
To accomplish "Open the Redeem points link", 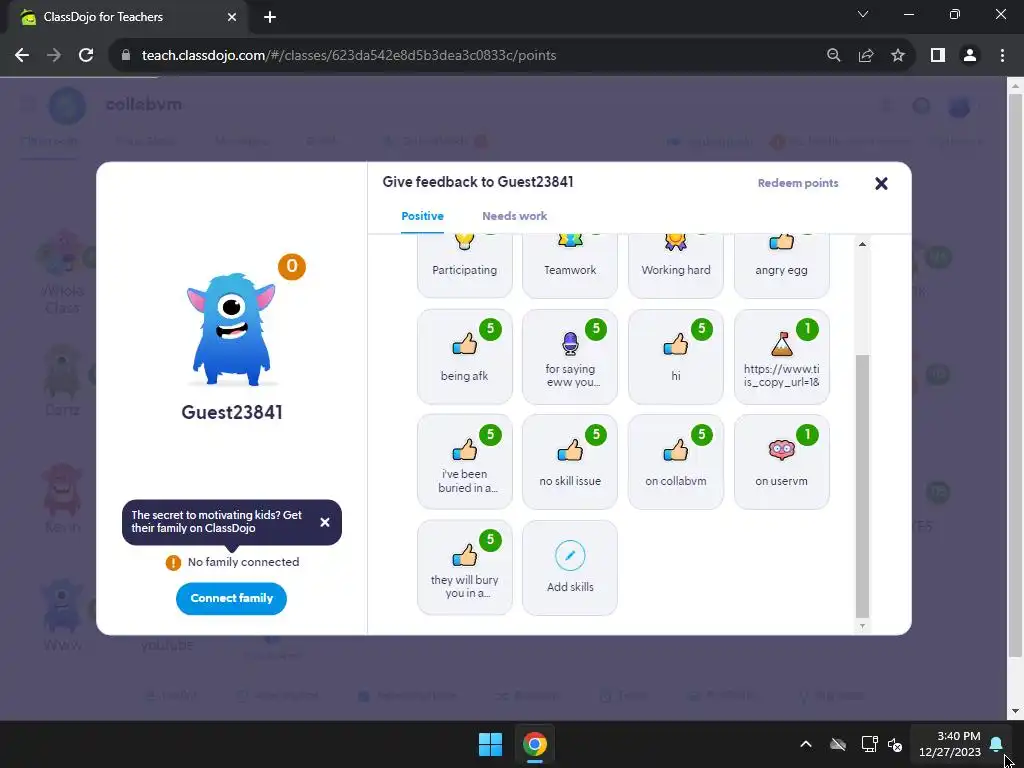I will [798, 184].
